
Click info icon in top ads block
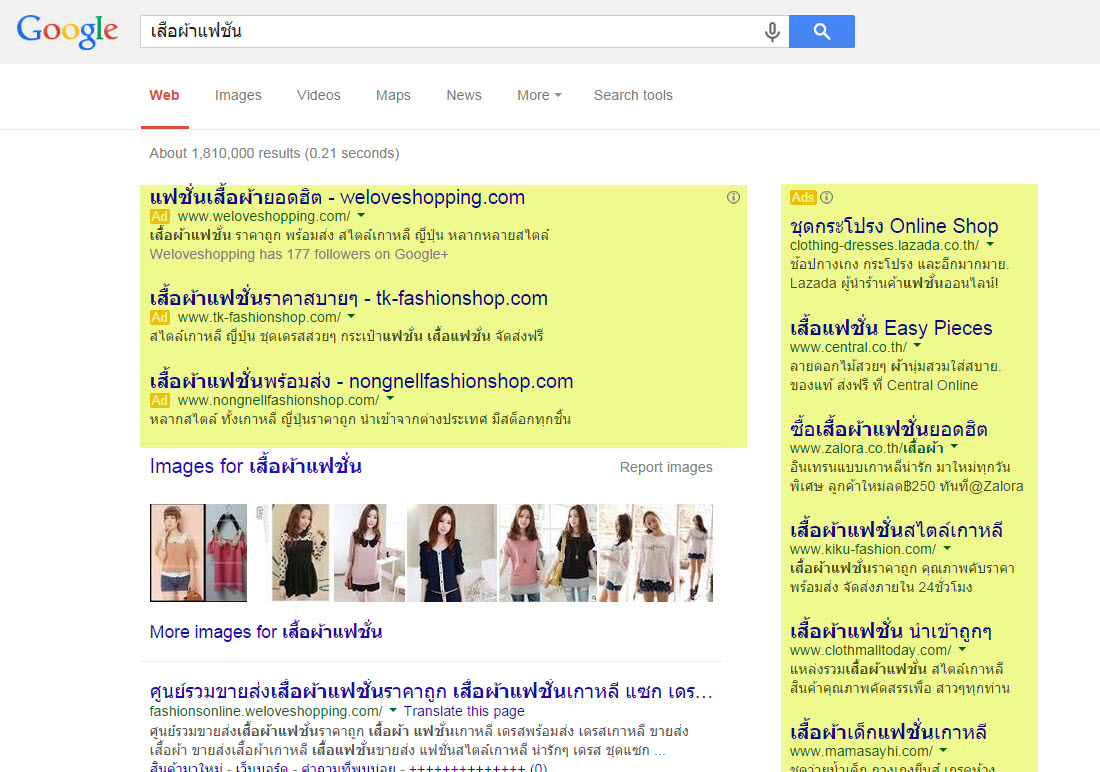click(733, 198)
